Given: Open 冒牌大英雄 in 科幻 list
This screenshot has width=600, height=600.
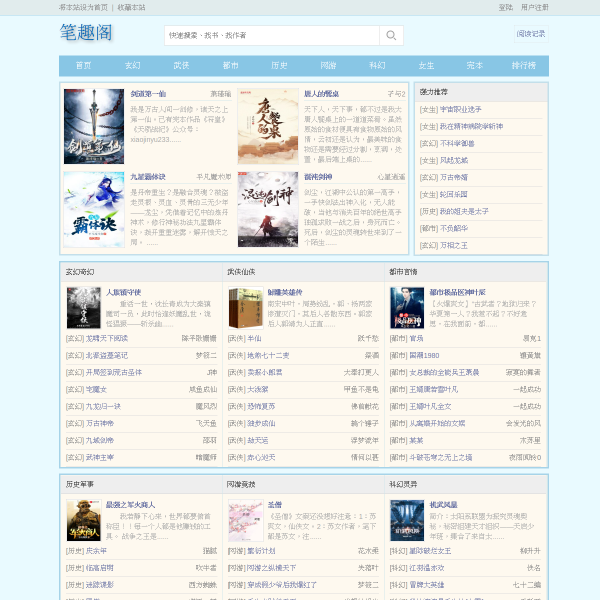Looking at the screenshot, I should tap(427, 585).
